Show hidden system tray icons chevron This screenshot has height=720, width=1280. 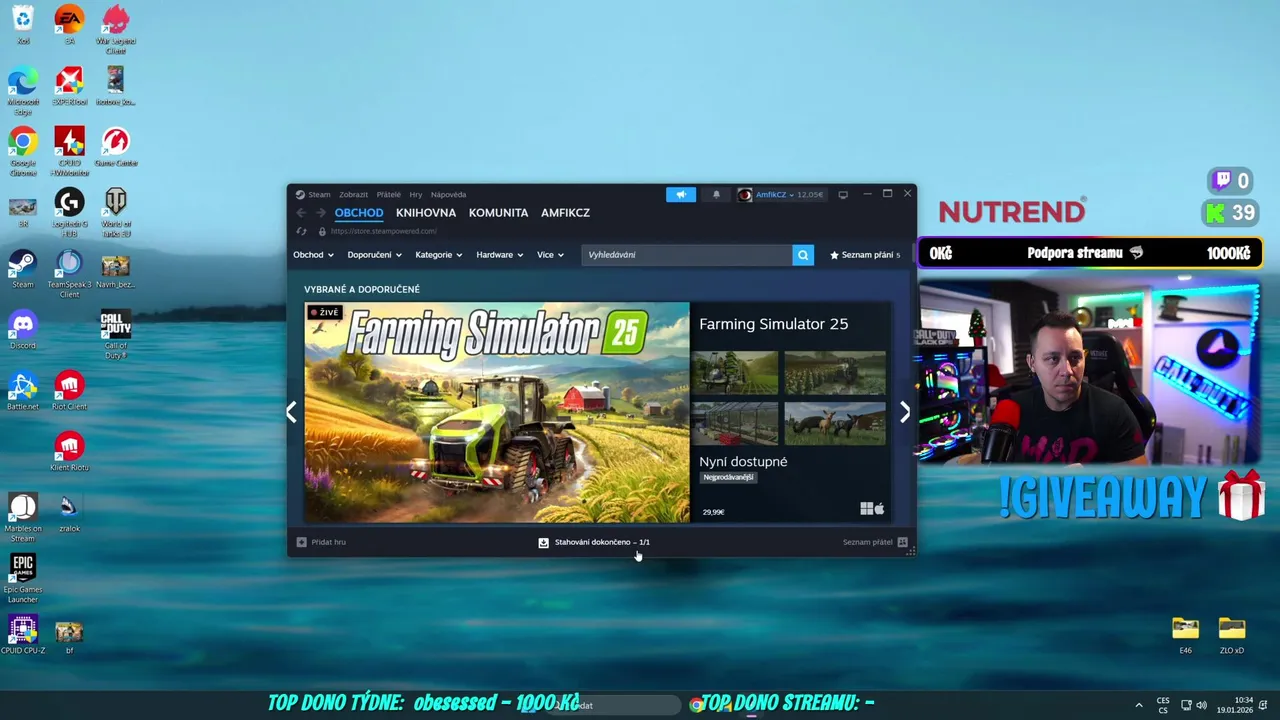point(1138,705)
